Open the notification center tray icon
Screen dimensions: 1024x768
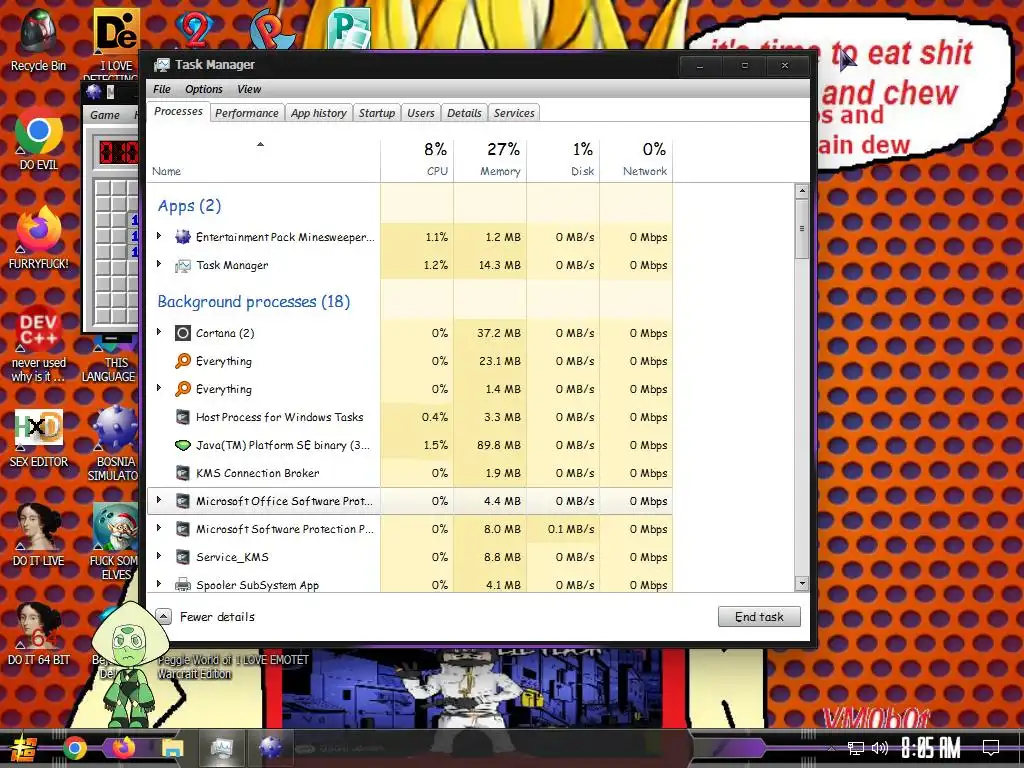click(991, 748)
